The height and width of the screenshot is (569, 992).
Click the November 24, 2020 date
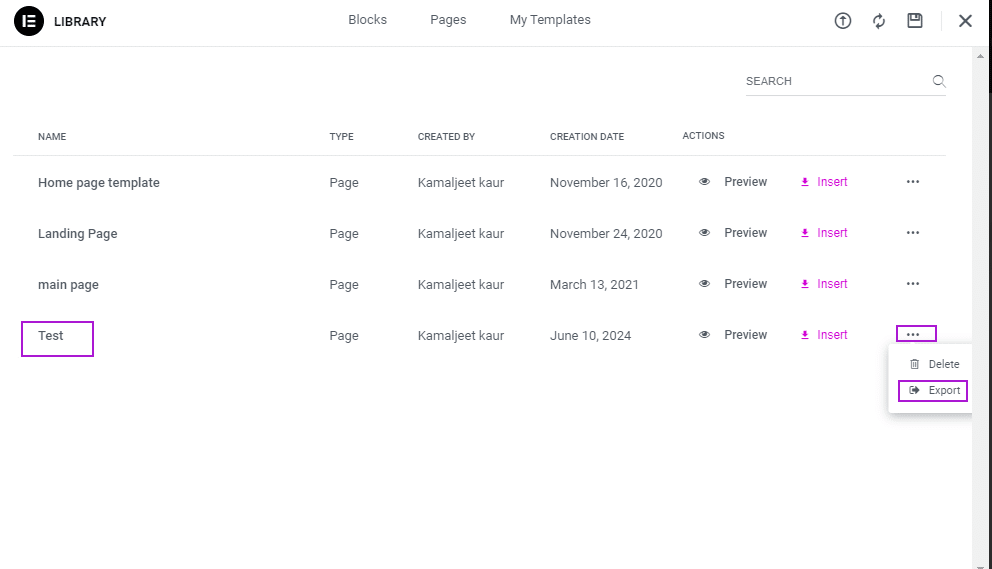tap(606, 234)
